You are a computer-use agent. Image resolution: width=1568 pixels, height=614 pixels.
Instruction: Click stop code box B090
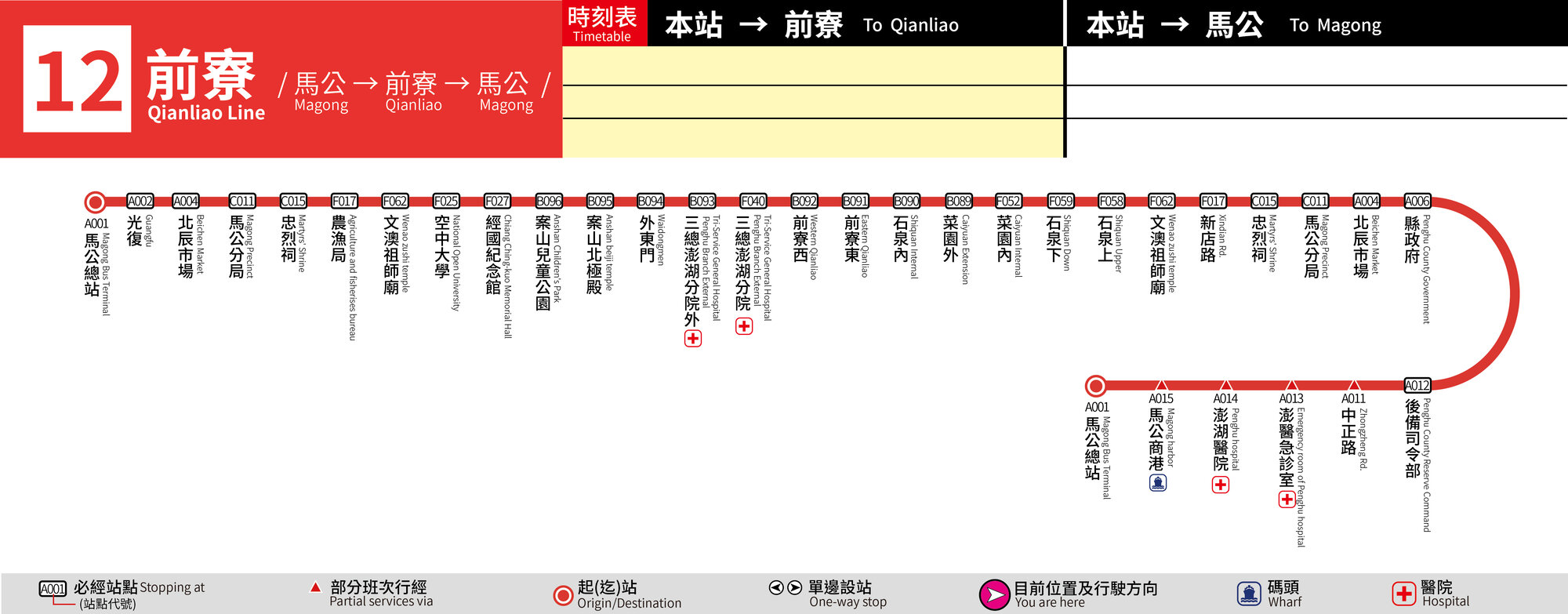pos(906,202)
